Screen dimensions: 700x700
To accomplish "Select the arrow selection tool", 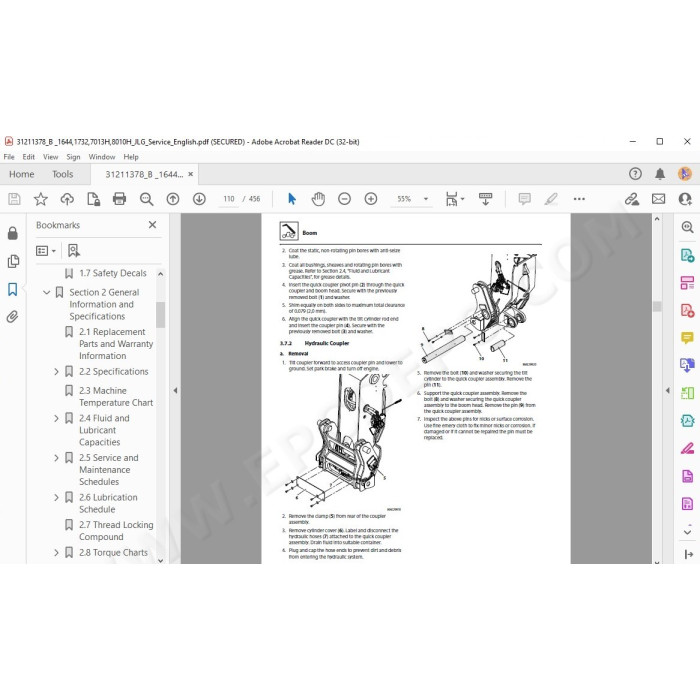I will coord(292,199).
